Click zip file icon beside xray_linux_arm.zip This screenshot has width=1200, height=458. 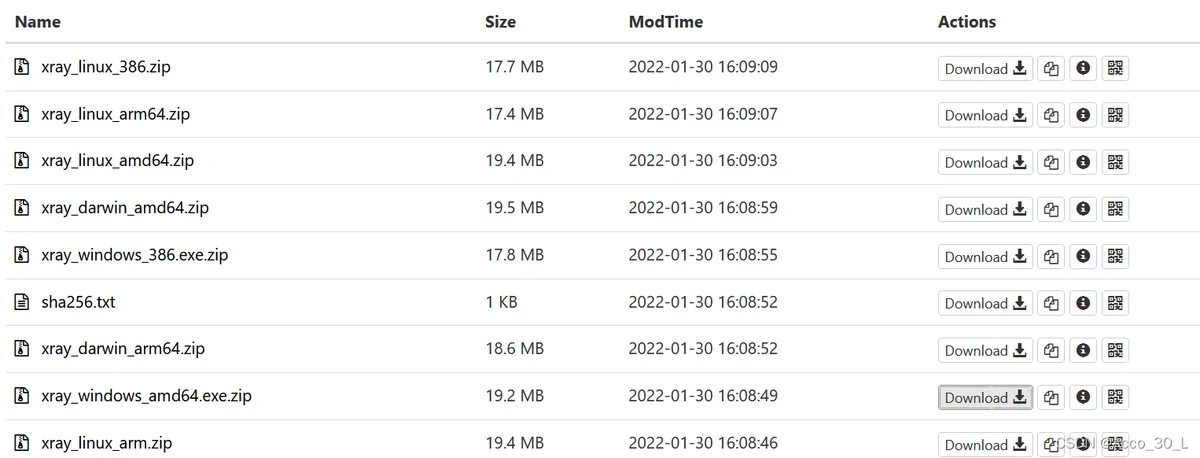pyautogui.click(x=22, y=442)
